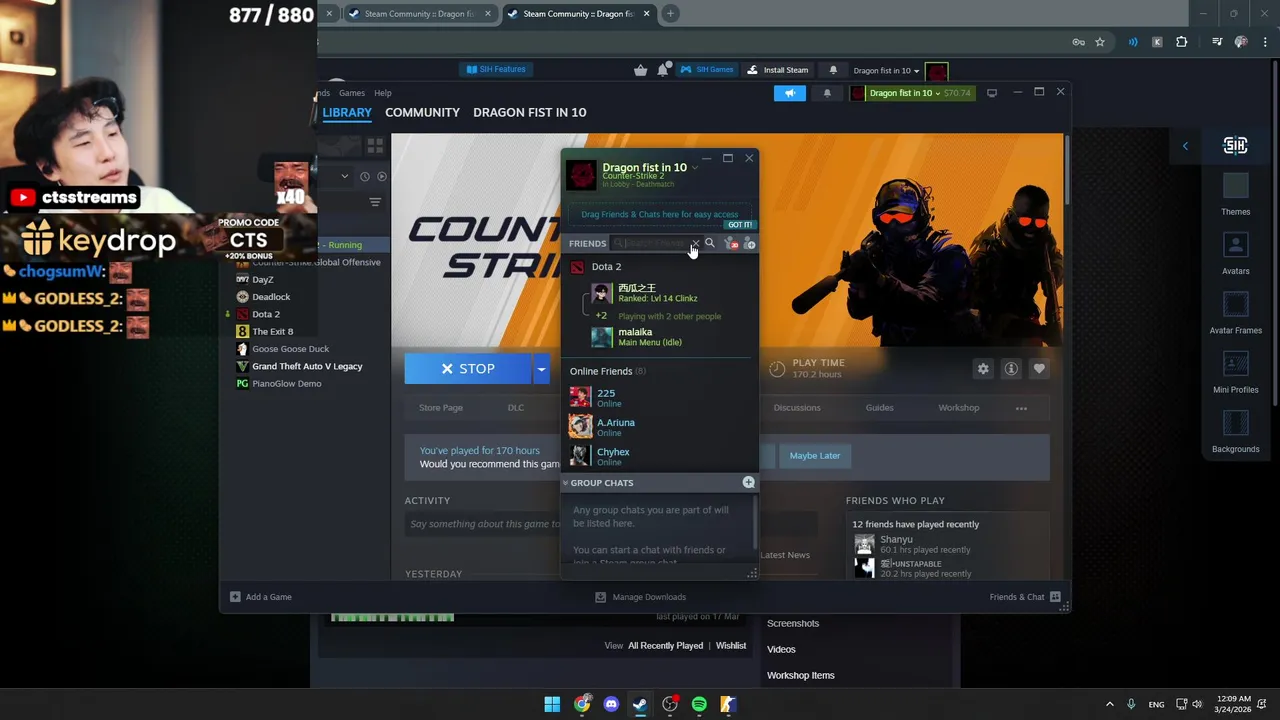Open Discussions tab
1280x720 pixels.
tap(797, 408)
